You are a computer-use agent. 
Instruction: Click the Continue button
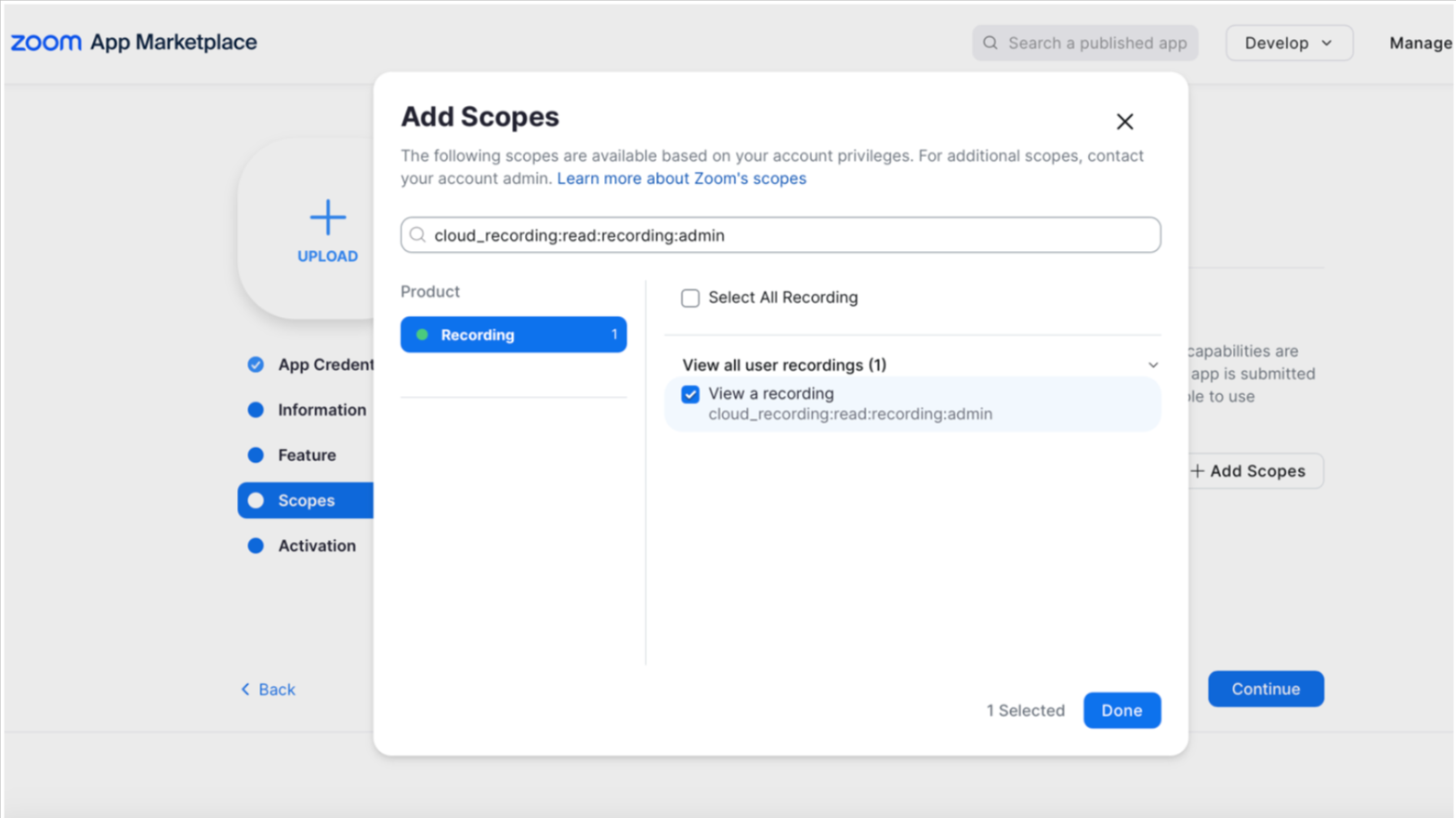(1266, 689)
